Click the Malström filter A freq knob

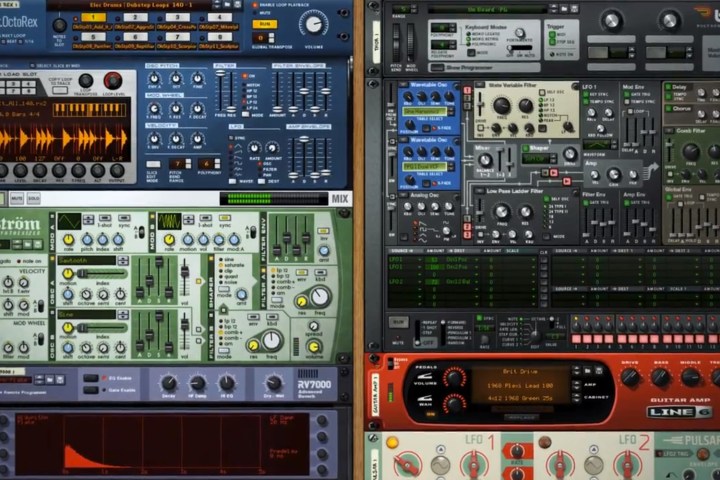[320, 297]
